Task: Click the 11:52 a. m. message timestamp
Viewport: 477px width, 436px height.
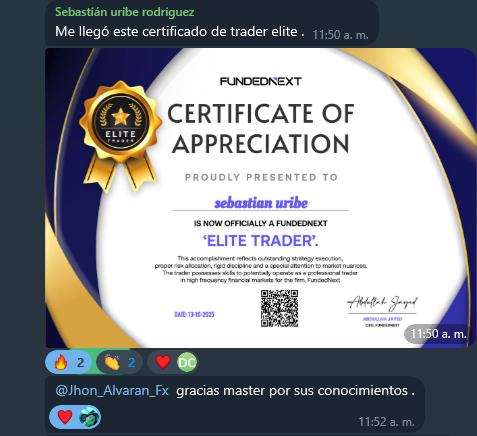Action: (387, 422)
